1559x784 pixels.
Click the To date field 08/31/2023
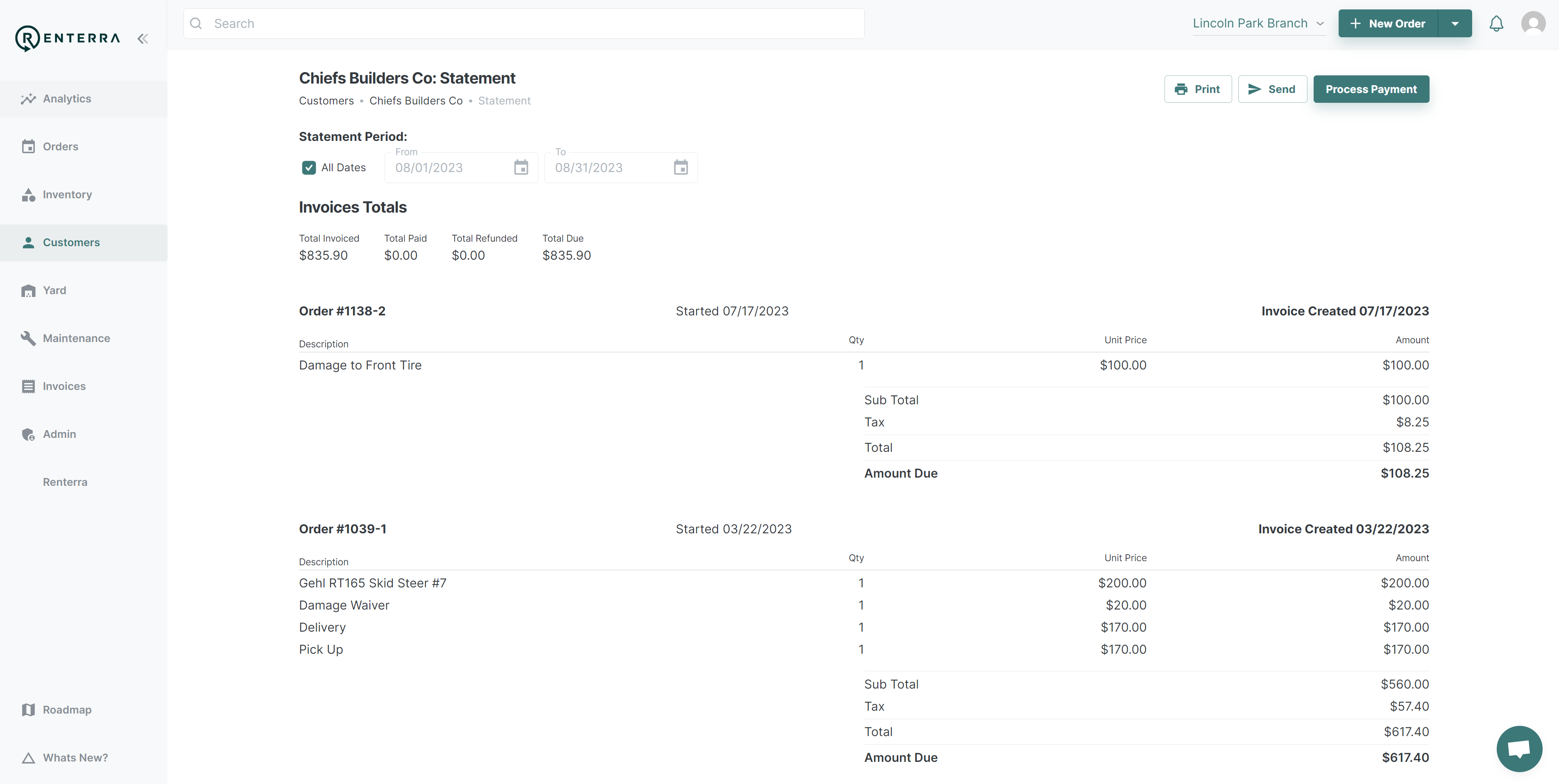621,168
